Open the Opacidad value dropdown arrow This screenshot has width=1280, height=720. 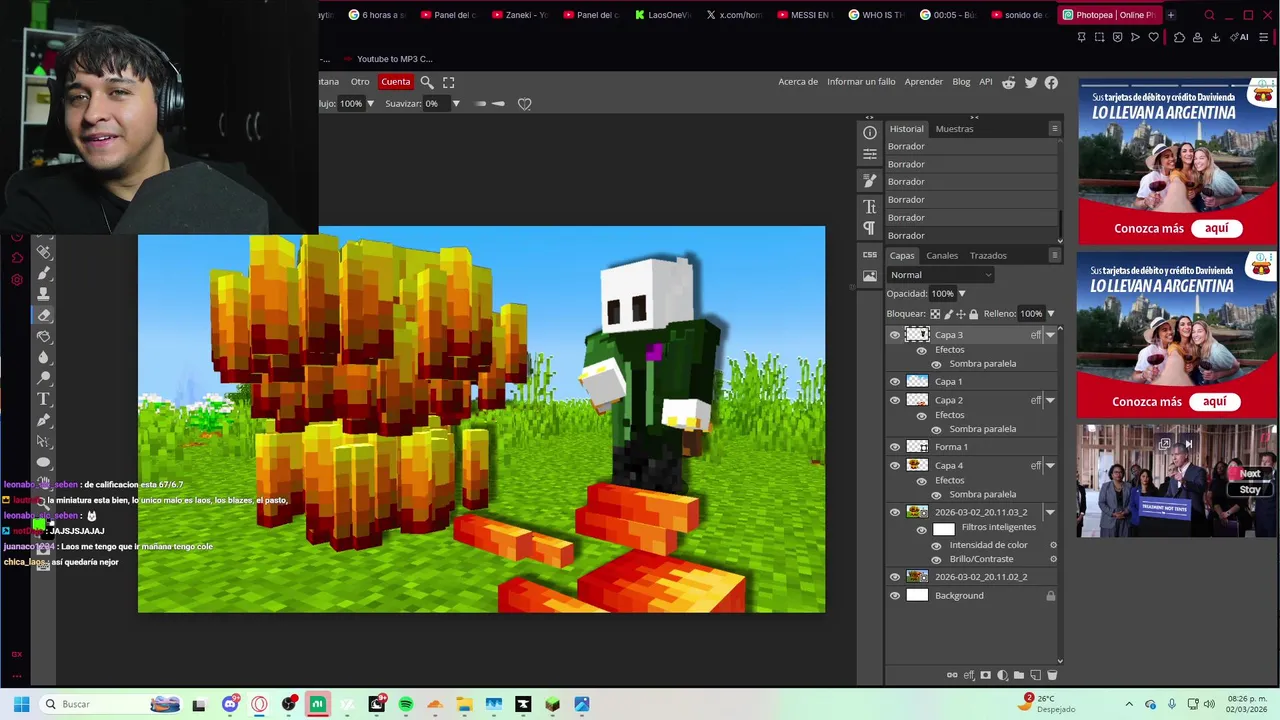[962, 294]
